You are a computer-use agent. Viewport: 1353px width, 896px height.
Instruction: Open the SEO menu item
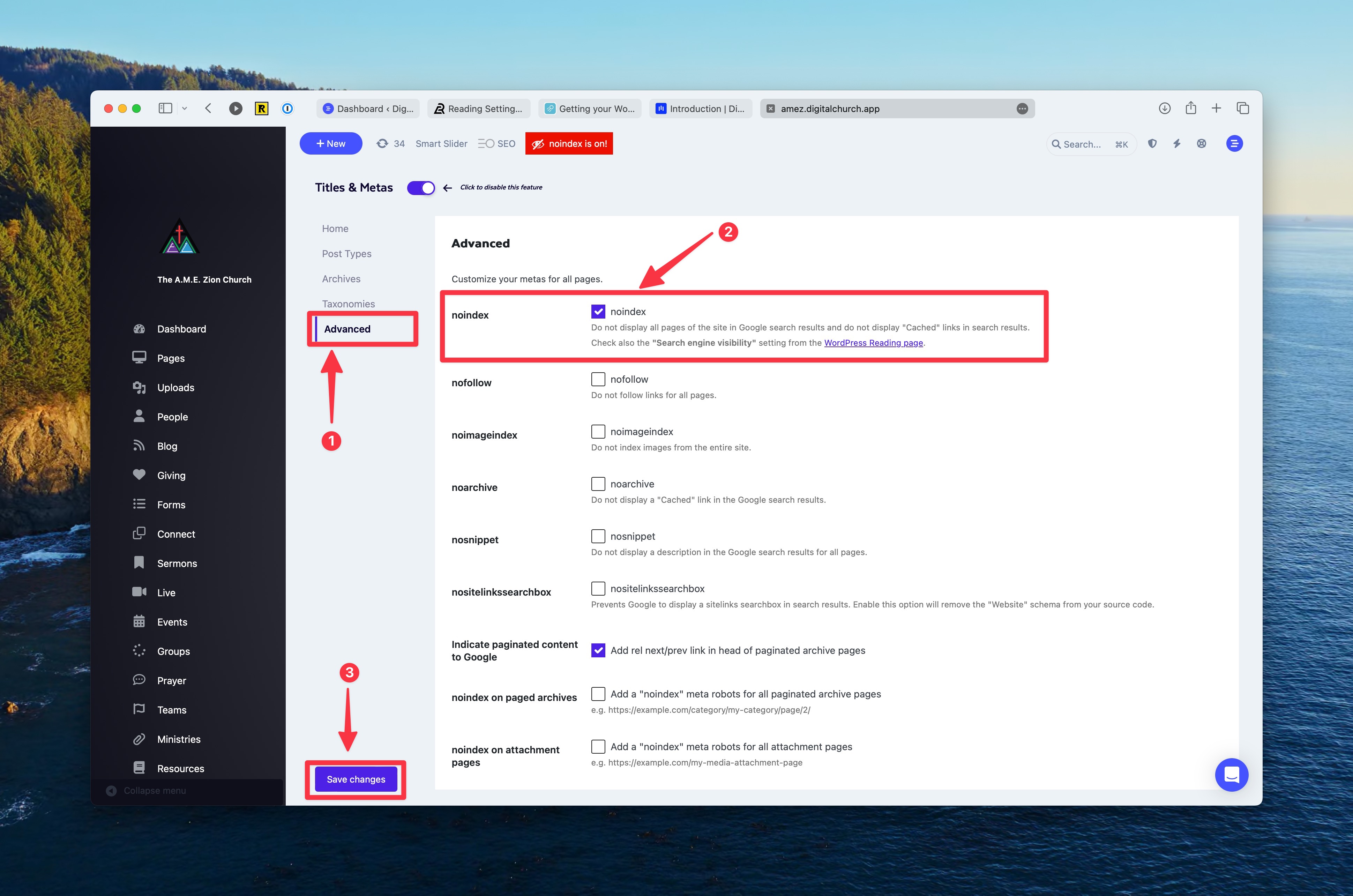tap(496, 143)
